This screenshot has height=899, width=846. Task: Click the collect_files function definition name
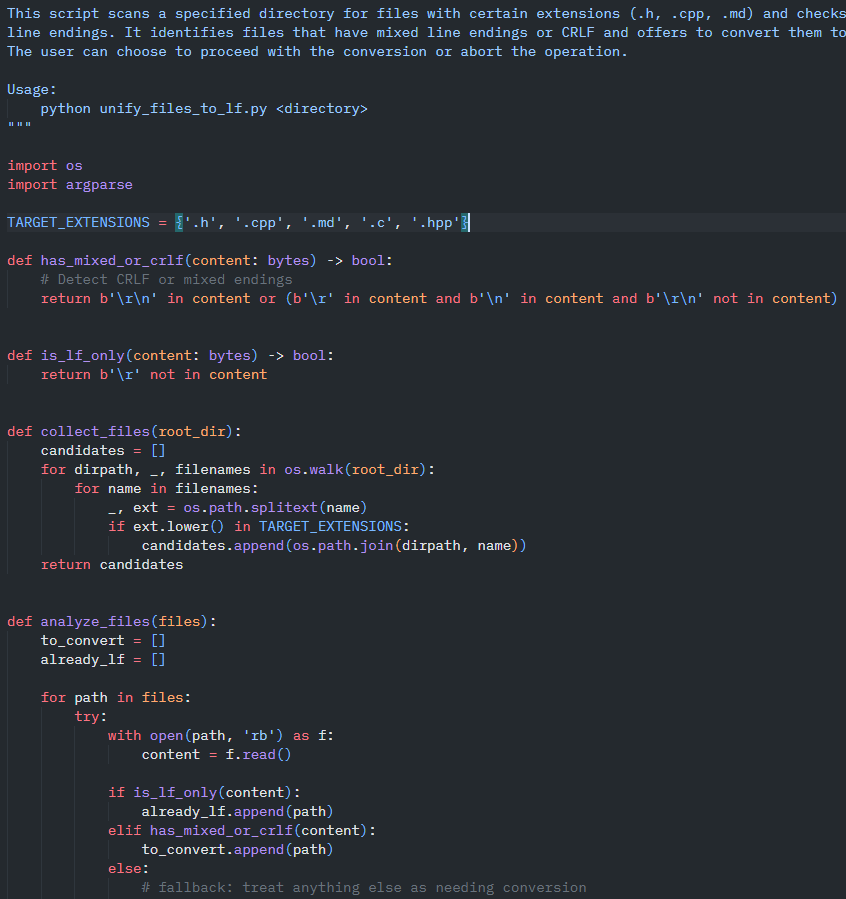[95, 431]
